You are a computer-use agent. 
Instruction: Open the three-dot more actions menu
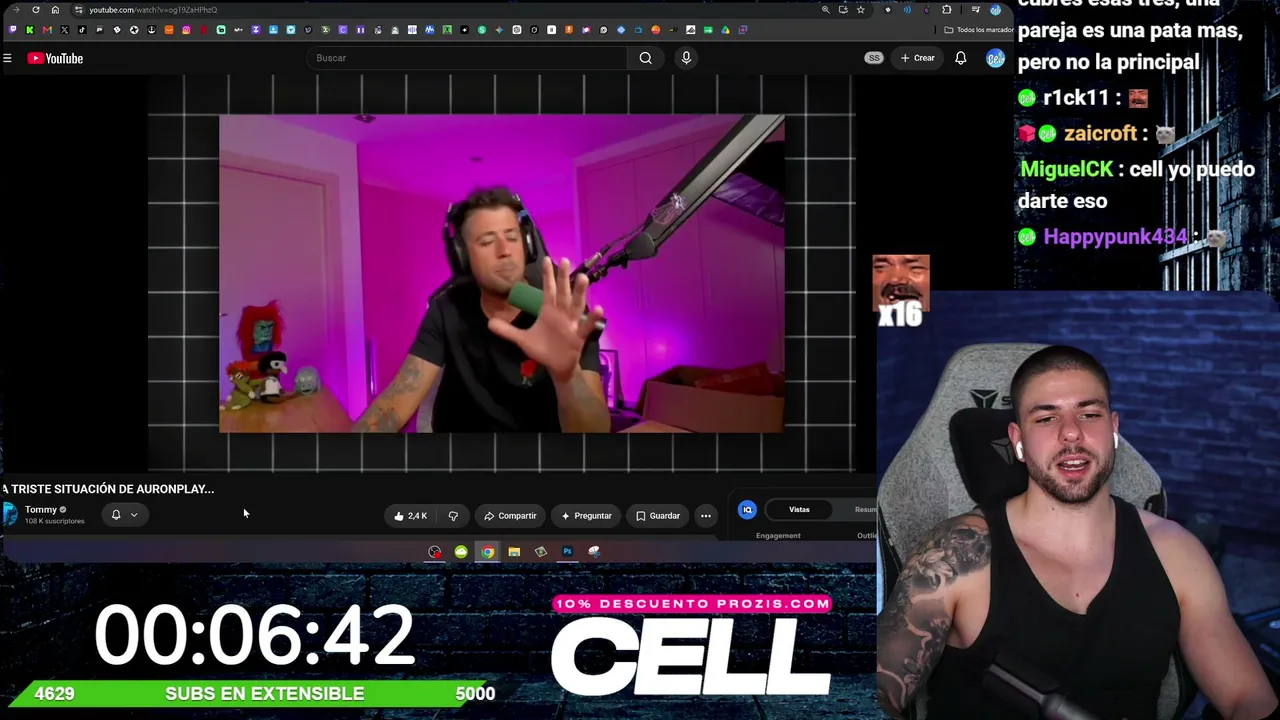click(706, 516)
